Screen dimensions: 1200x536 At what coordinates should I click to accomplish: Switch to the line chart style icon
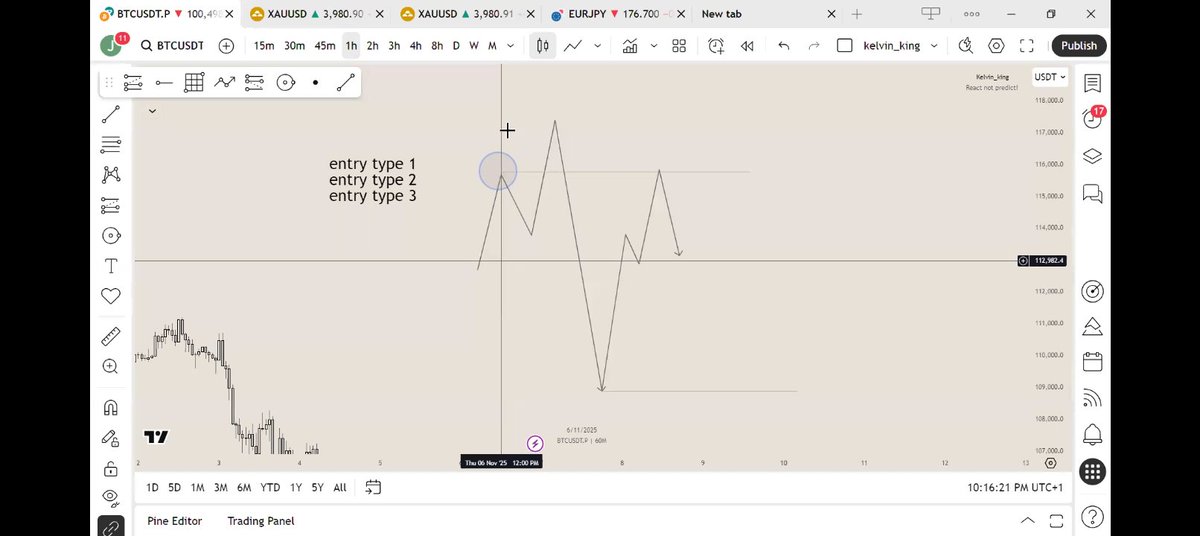pyautogui.click(x=573, y=46)
